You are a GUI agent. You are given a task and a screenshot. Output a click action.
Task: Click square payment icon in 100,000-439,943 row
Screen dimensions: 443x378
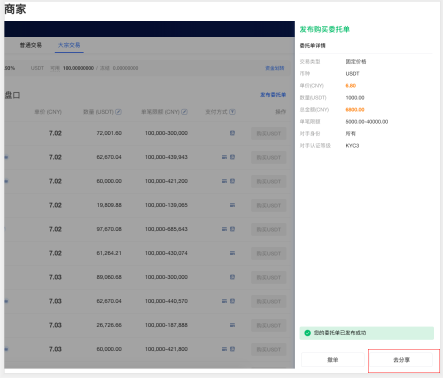click(x=232, y=157)
